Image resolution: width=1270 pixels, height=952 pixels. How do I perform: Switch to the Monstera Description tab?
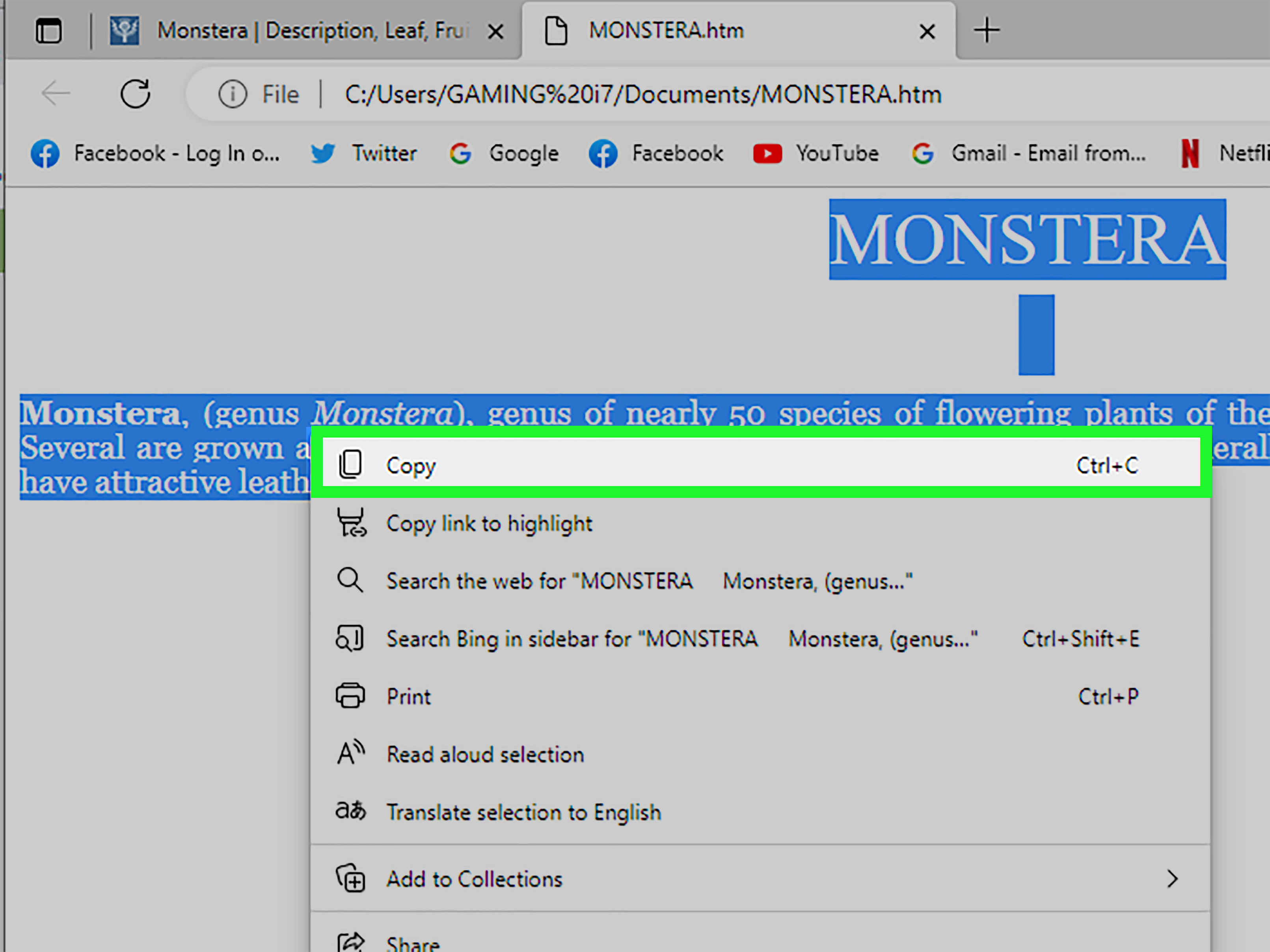(x=287, y=30)
